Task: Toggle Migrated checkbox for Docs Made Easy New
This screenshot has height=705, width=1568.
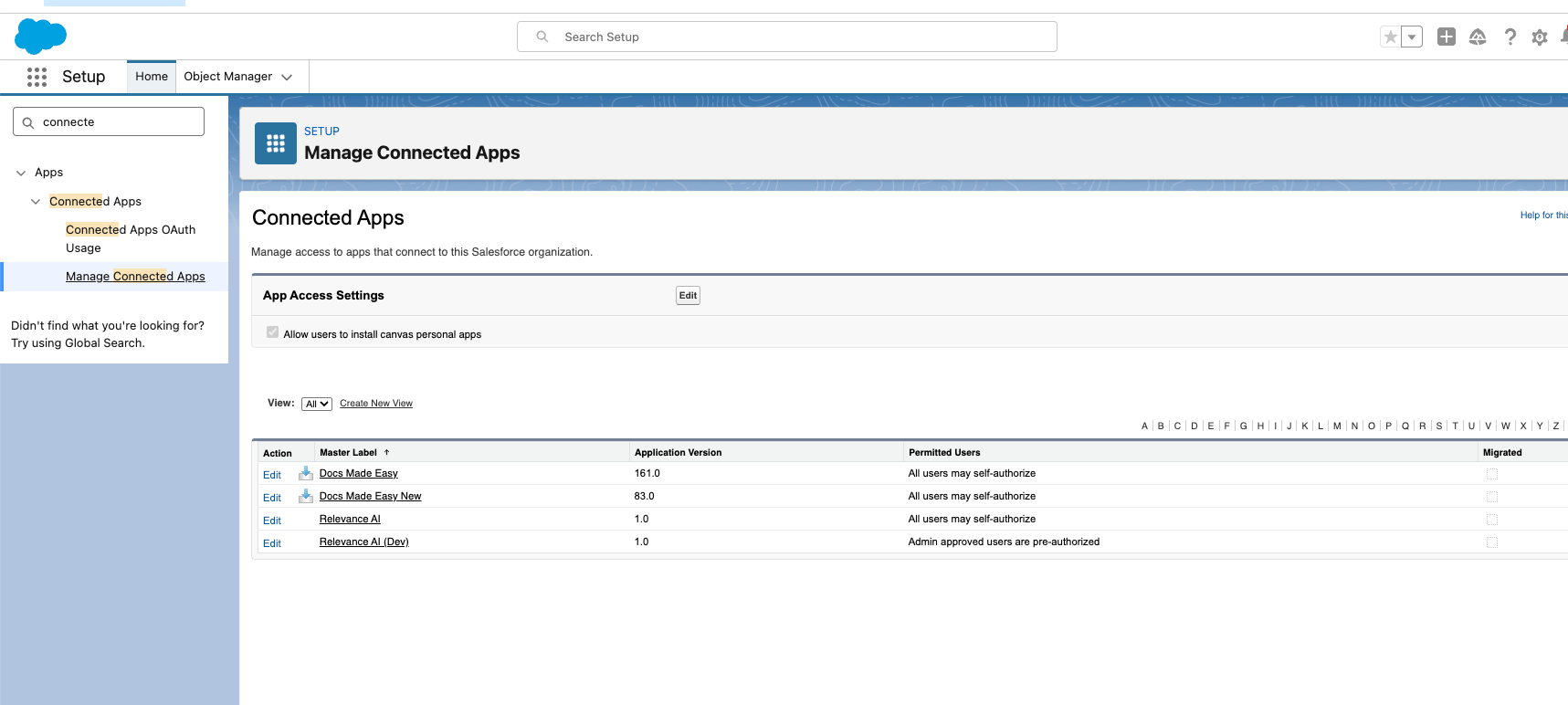Action: coord(1492,497)
